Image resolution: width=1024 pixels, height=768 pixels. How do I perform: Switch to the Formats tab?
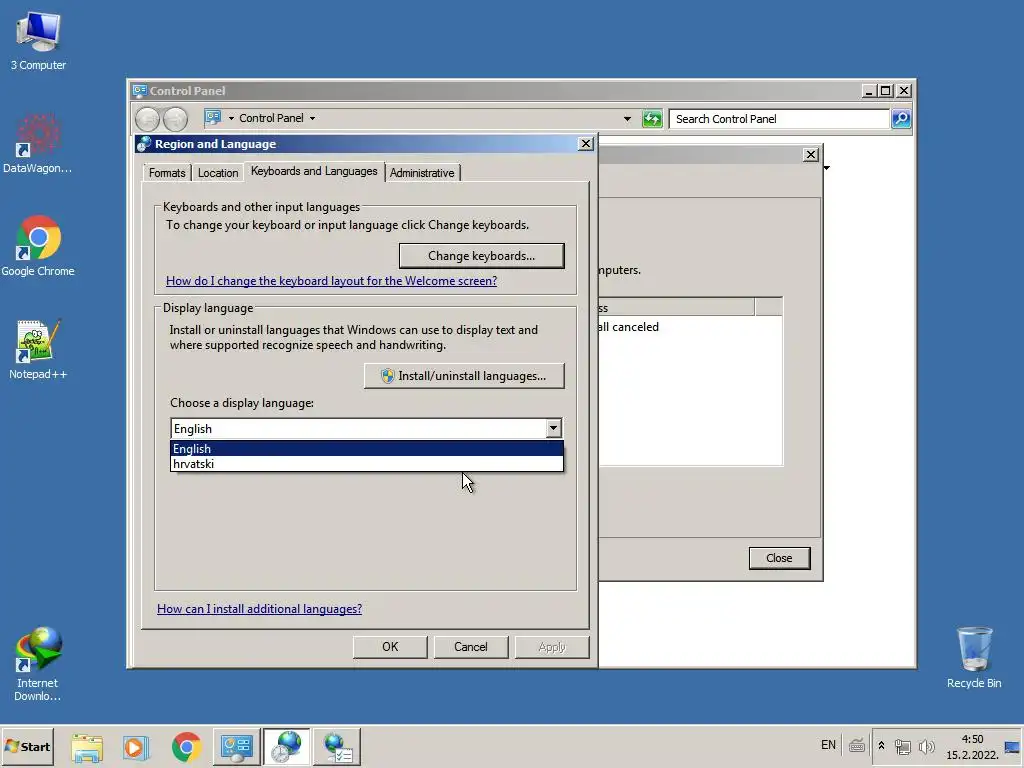(x=167, y=172)
